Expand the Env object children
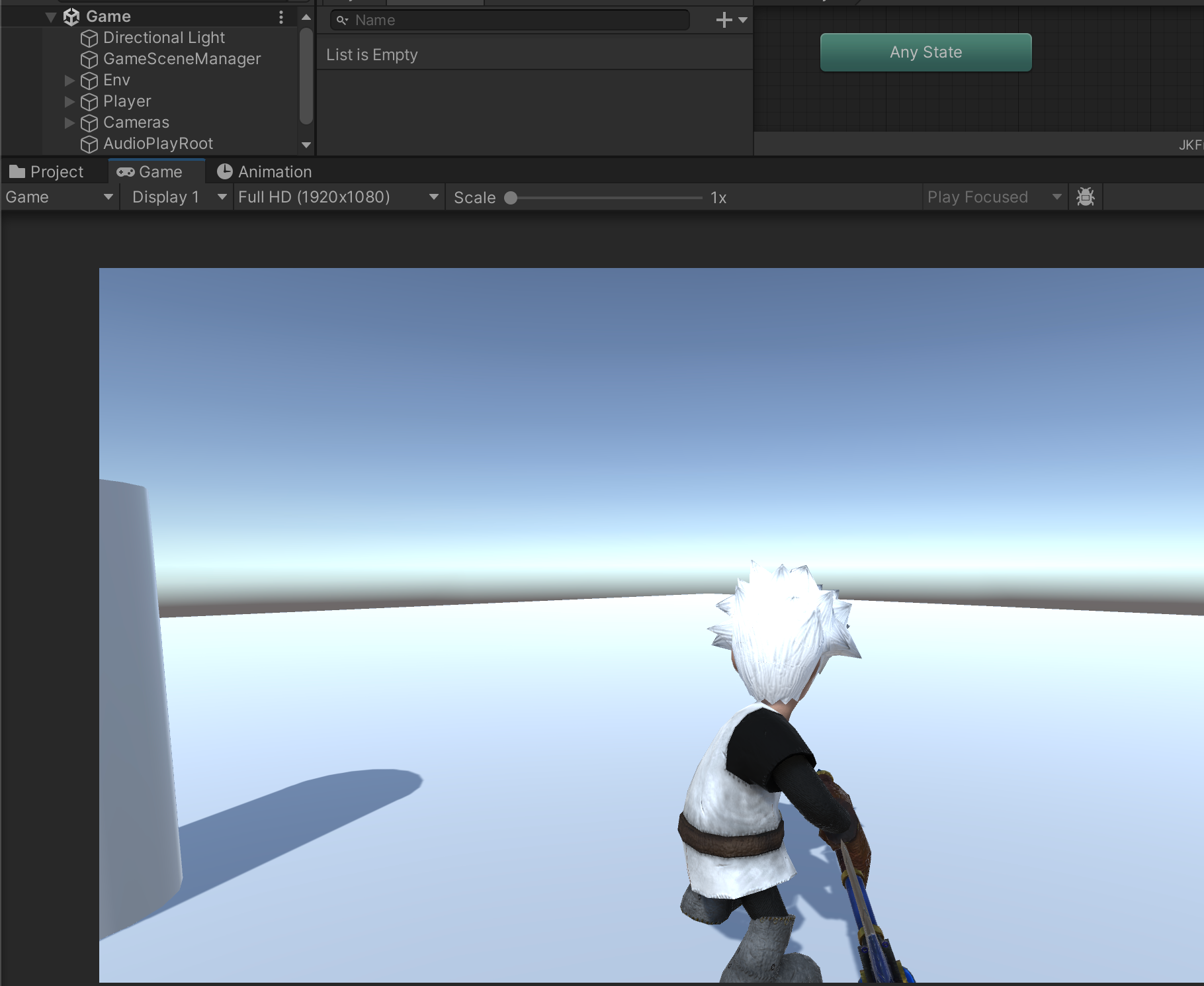Screen dimensions: 1204x986 [x=69, y=80]
